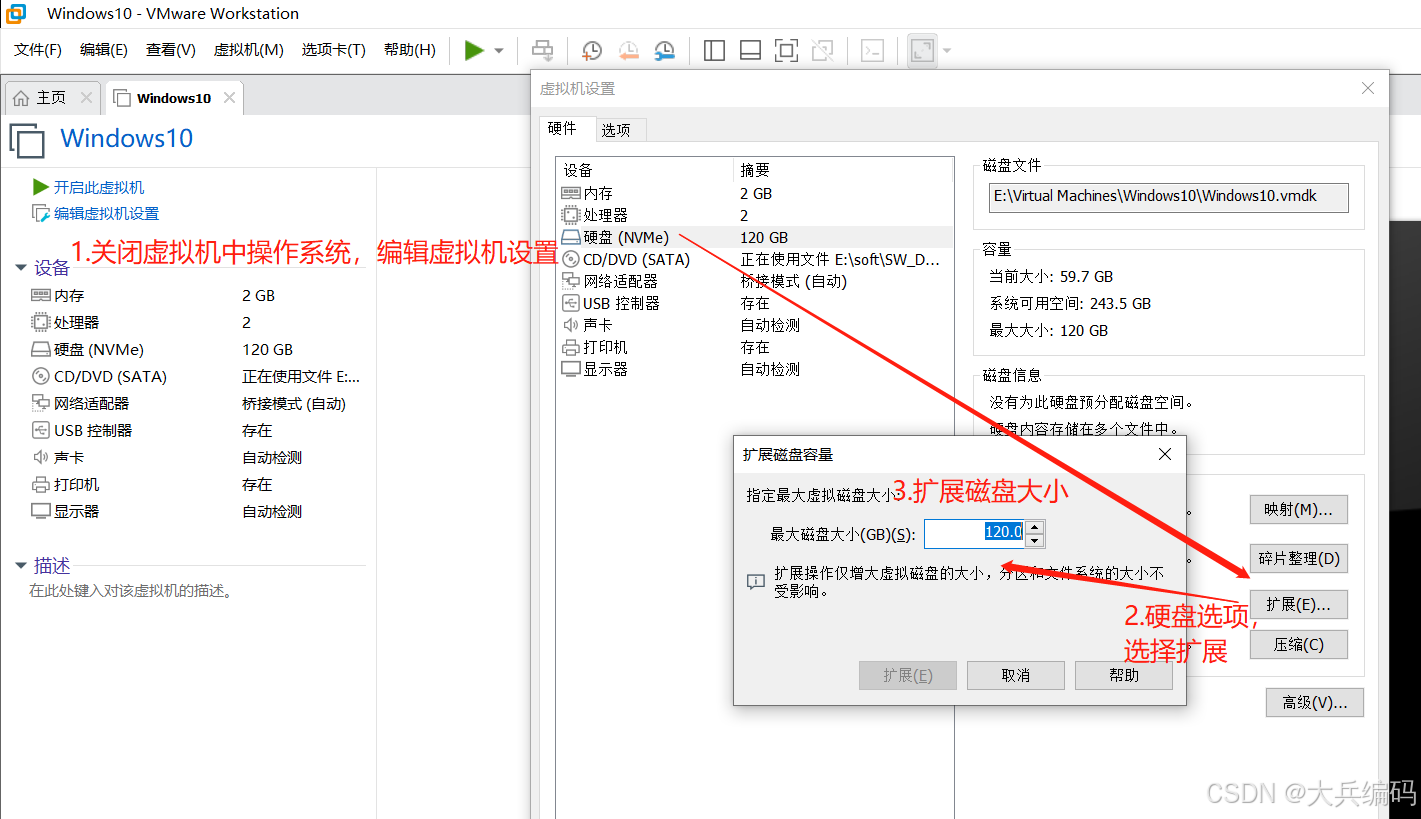The image size is (1421, 819).
Task: Open the stretch mode dropdown arrow
Action: tap(947, 50)
